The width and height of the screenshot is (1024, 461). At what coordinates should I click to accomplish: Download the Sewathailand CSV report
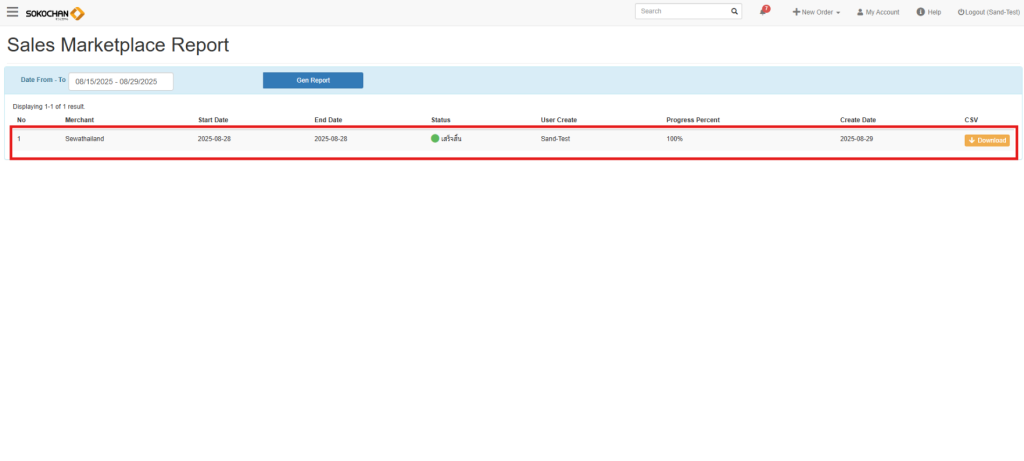coord(987,140)
